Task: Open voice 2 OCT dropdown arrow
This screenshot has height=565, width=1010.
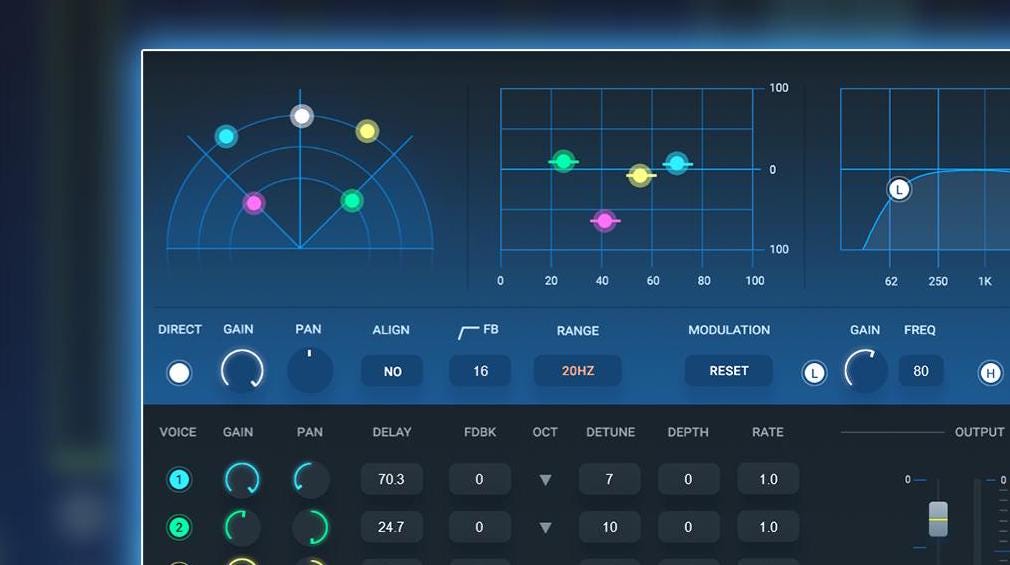Action: (x=546, y=528)
